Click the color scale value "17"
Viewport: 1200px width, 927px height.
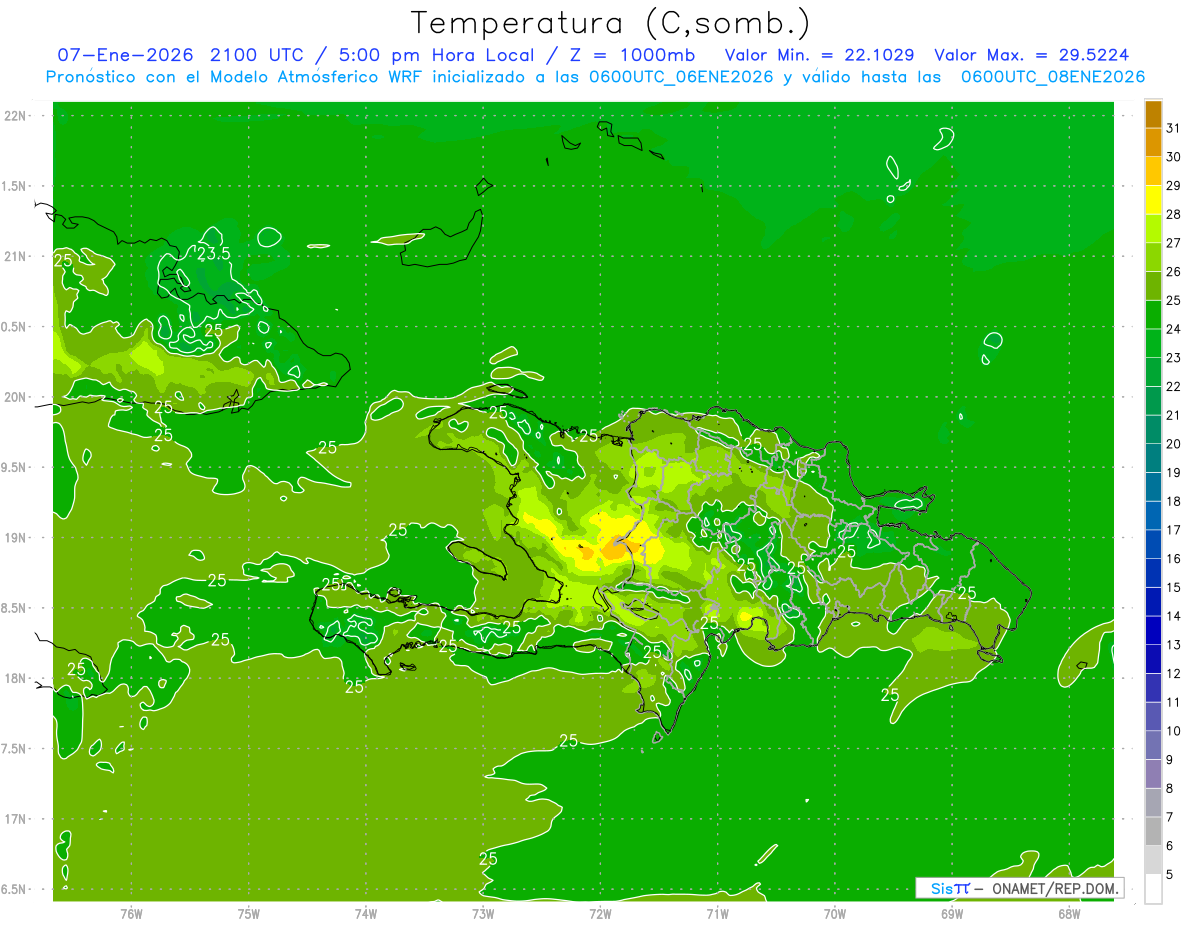pos(1174,530)
